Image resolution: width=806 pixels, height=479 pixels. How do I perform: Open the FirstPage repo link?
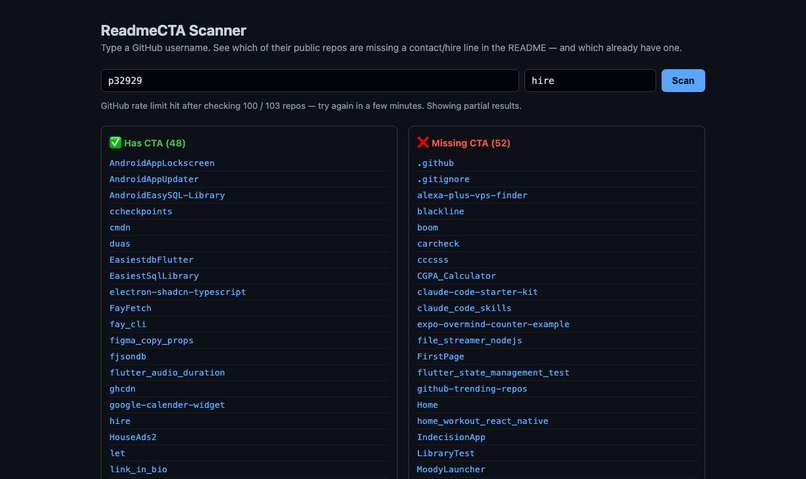click(x=441, y=357)
